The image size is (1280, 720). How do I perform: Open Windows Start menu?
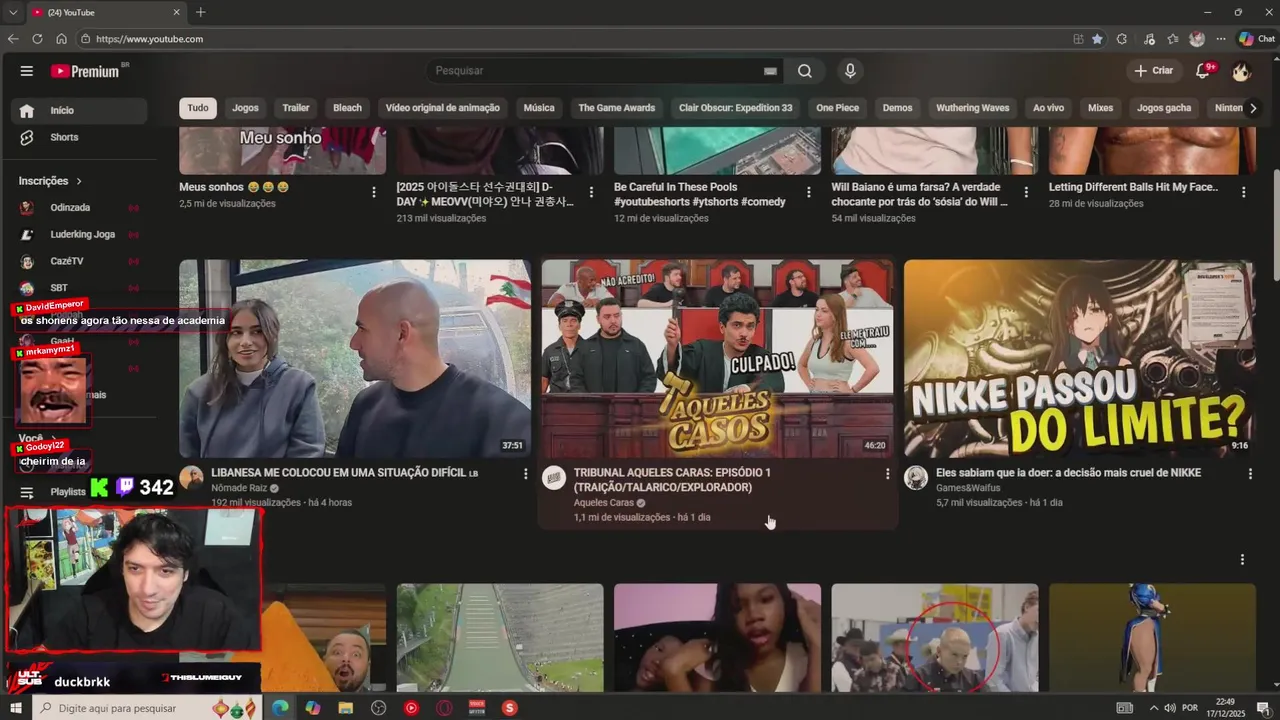coord(15,708)
